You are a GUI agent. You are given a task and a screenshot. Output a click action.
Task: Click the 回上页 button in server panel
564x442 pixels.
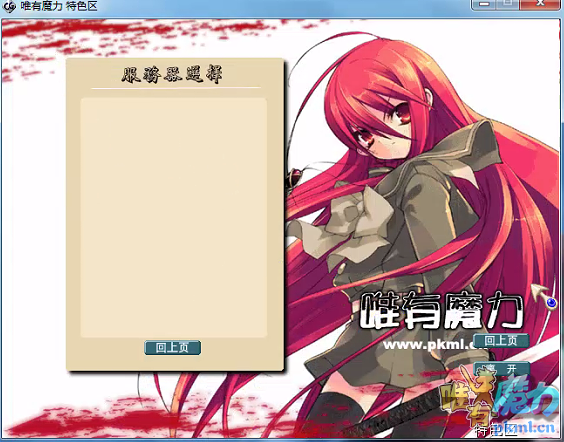pyautogui.click(x=172, y=348)
